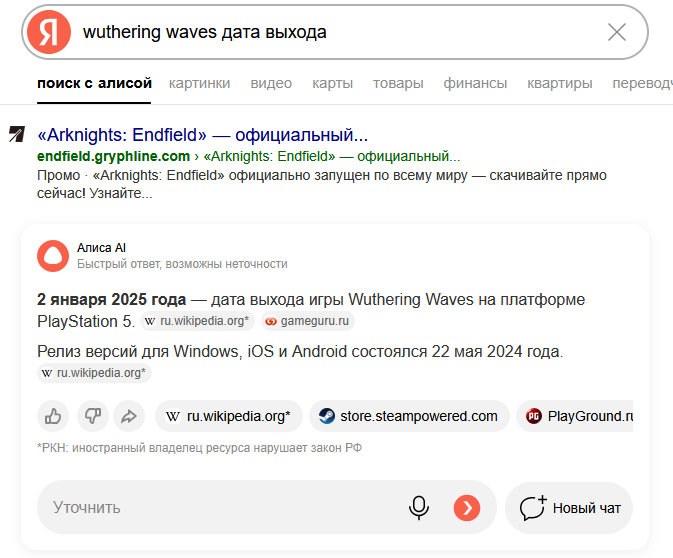
Task: Open the карты tab
Action: (x=333, y=83)
